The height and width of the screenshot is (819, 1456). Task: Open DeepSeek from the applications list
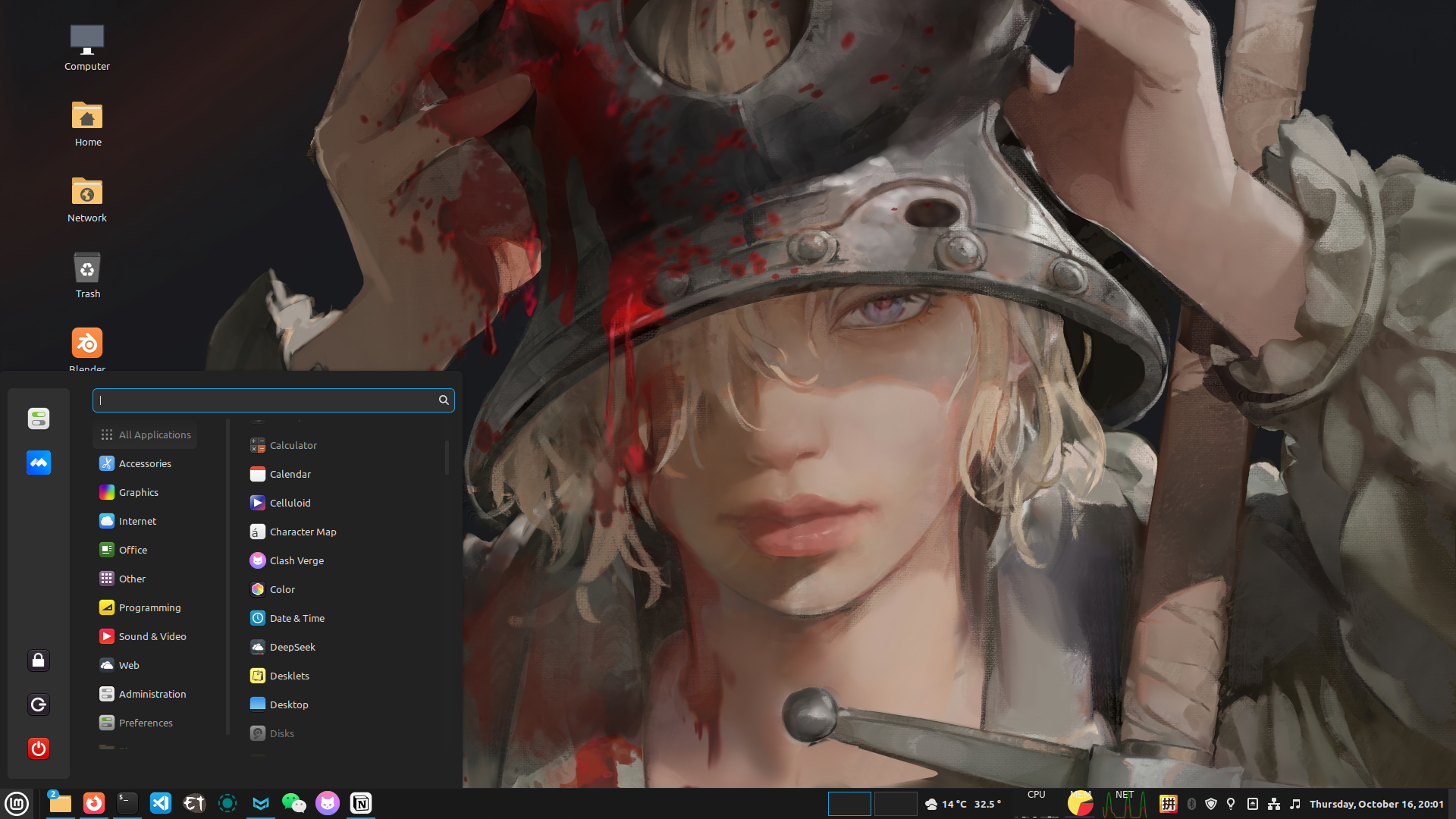[x=292, y=647]
